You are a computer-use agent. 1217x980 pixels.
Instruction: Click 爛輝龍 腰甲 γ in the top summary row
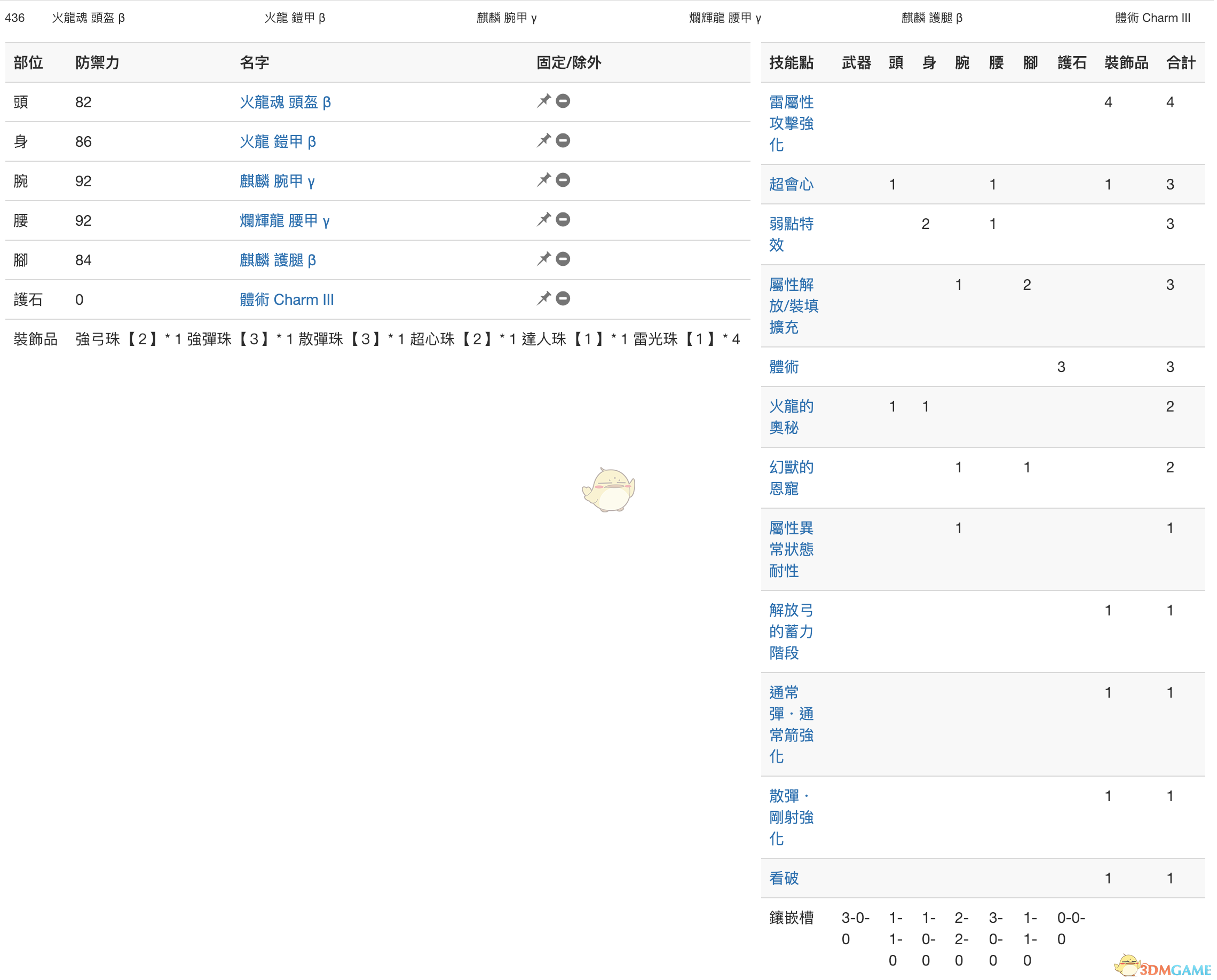(x=725, y=18)
